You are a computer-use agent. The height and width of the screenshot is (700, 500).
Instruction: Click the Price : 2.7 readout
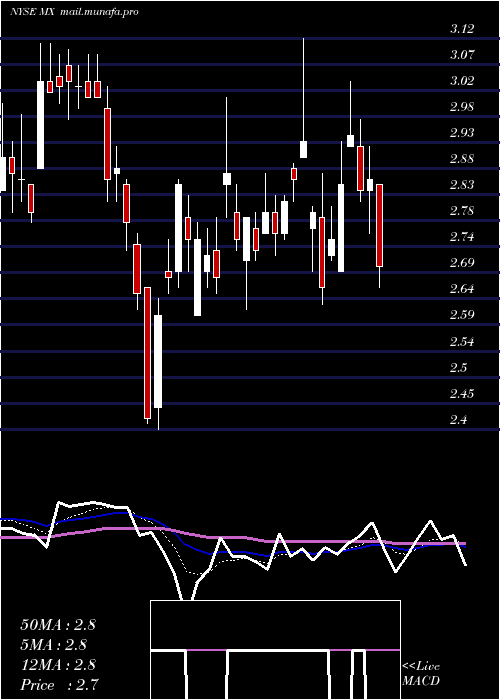60,685
